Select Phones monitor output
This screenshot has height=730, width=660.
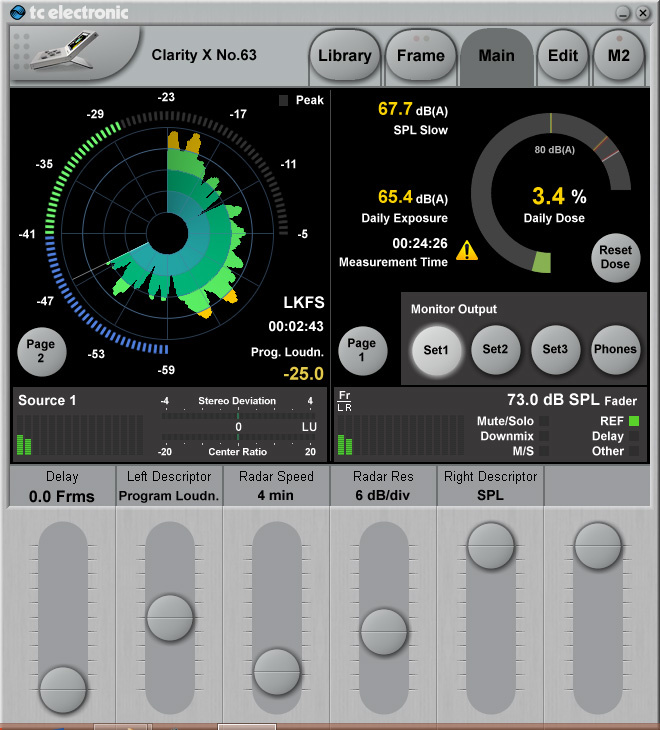tap(615, 350)
